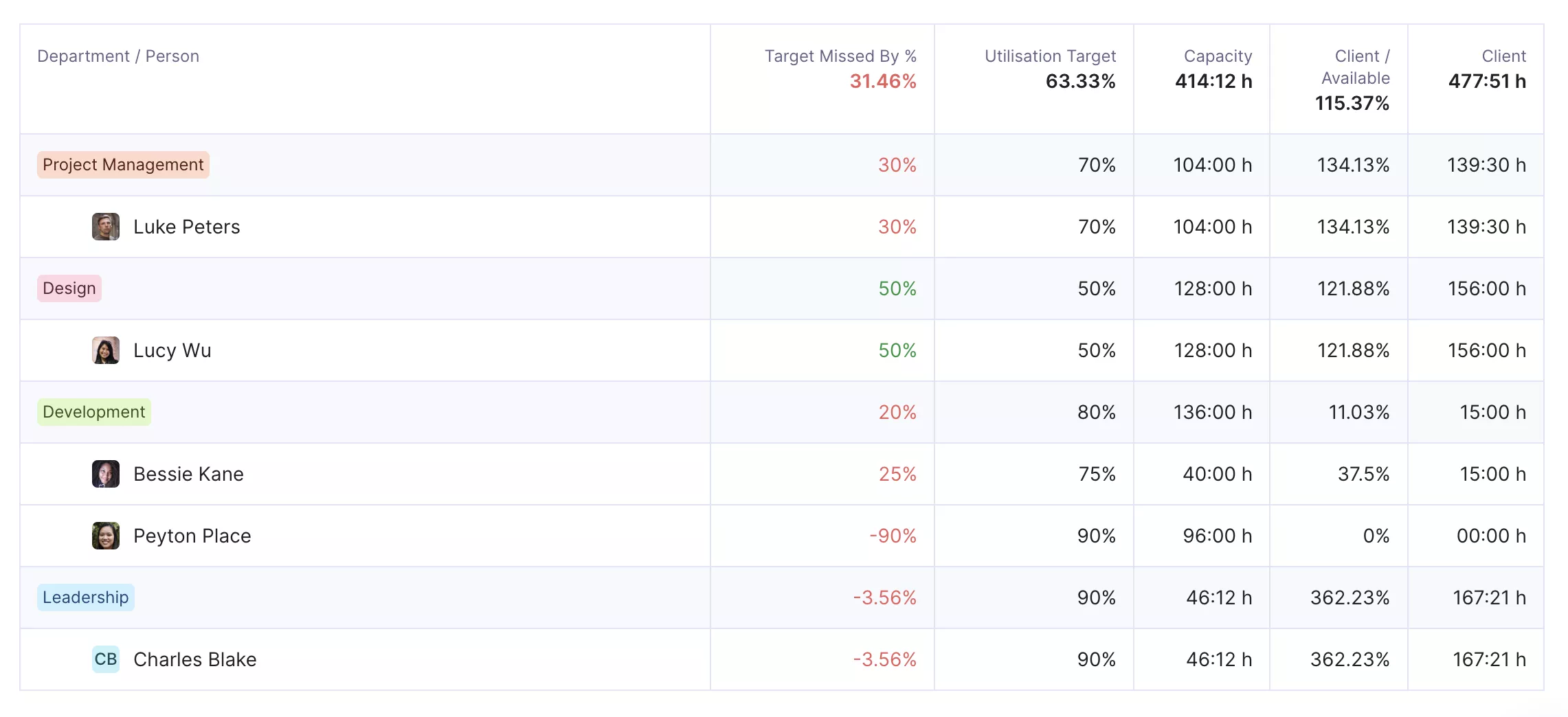The image size is (1568, 717).
Task: Click the Capacity column header
Action: click(1218, 56)
